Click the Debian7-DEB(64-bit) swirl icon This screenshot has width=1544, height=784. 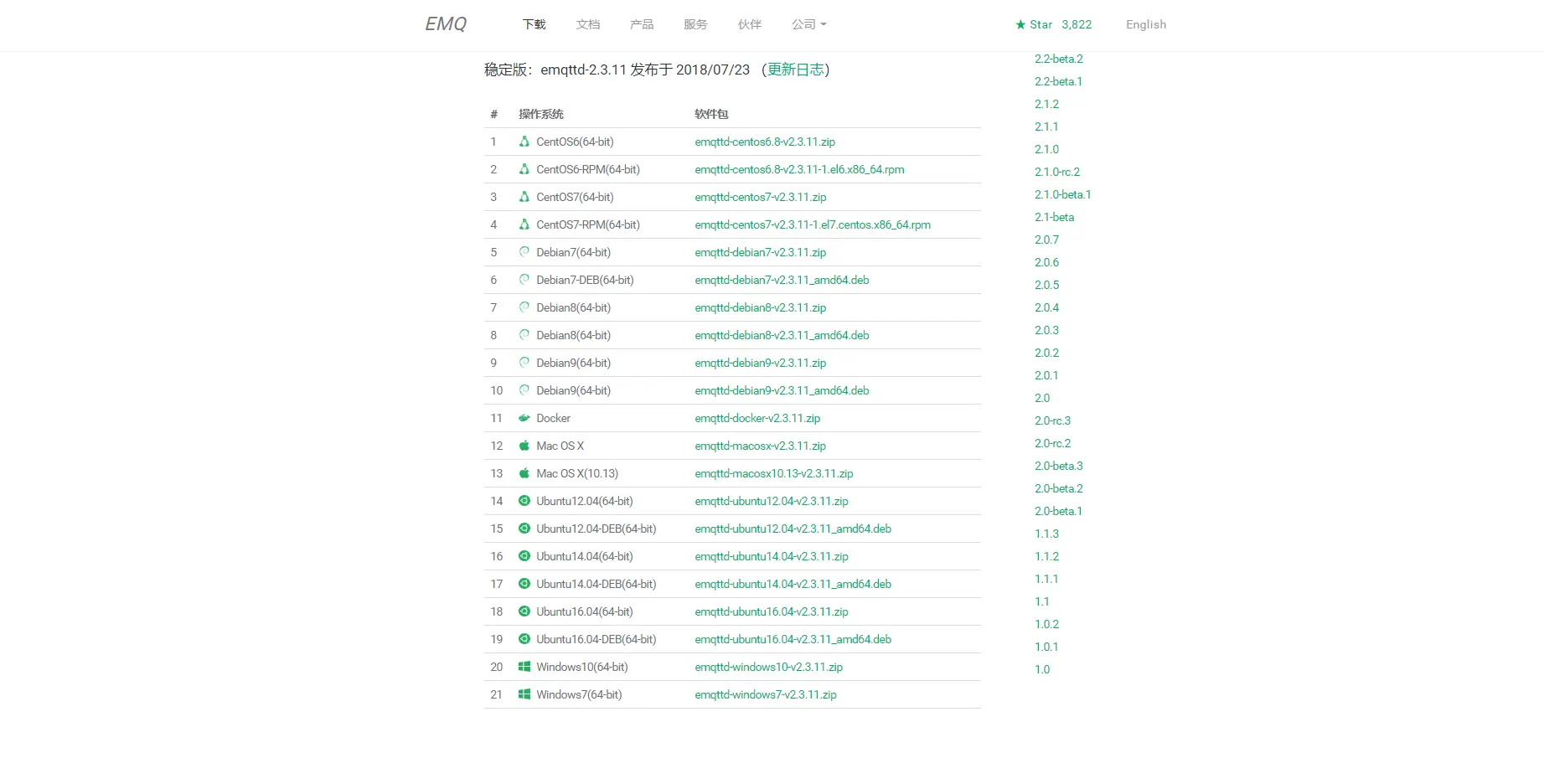pyautogui.click(x=524, y=280)
